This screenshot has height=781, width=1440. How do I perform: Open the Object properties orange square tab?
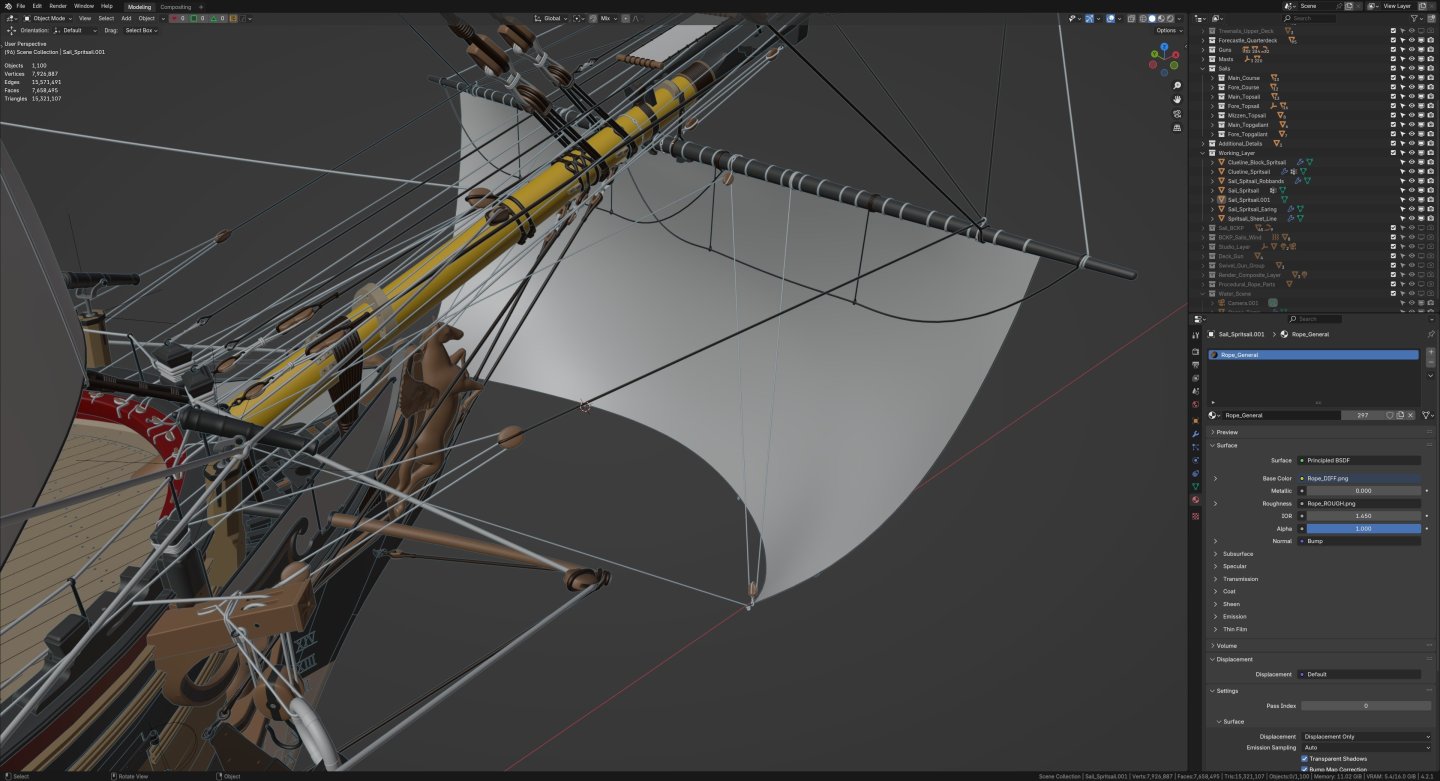(x=1195, y=420)
